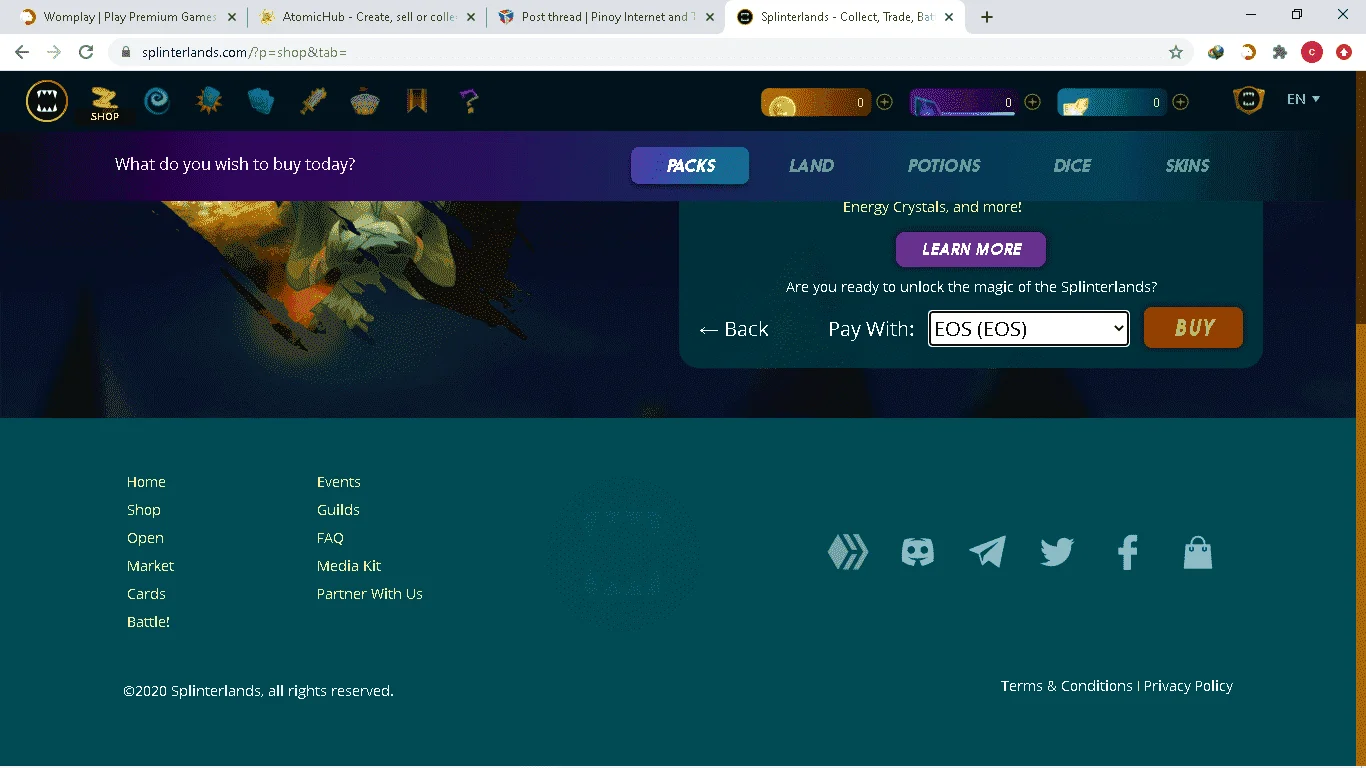
Task: Open the shopping bag merch icon in footer
Action: tap(1198, 552)
